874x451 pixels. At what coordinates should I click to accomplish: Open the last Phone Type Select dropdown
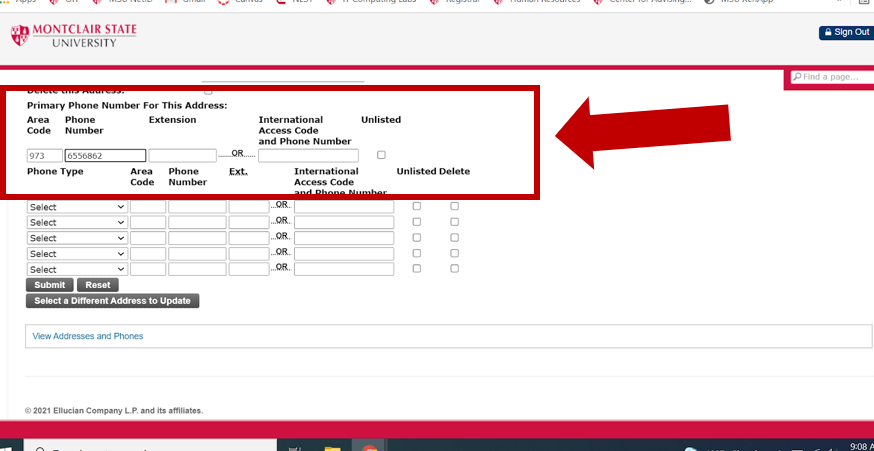(x=77, y=269)
